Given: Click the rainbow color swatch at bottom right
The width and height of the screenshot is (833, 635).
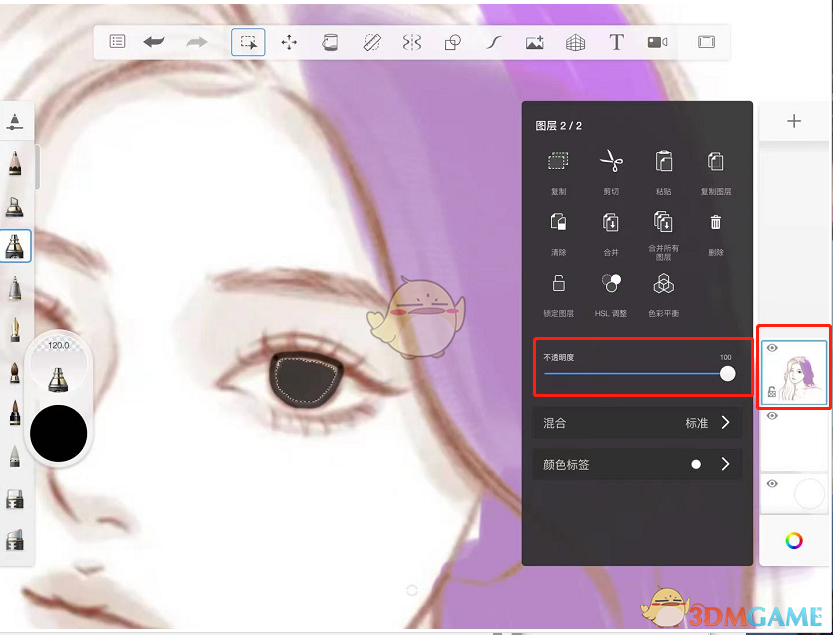Looking at the screenshot, I should (x=793, y=541).
